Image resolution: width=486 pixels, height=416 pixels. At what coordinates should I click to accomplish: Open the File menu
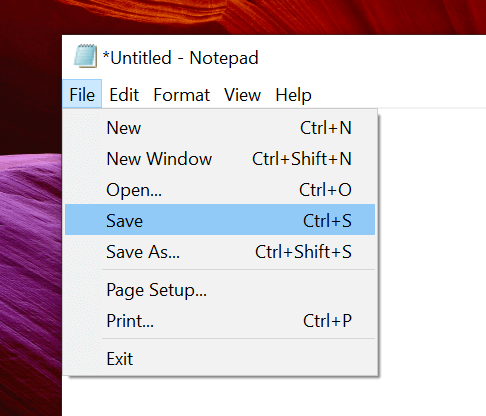coord(82,94)
